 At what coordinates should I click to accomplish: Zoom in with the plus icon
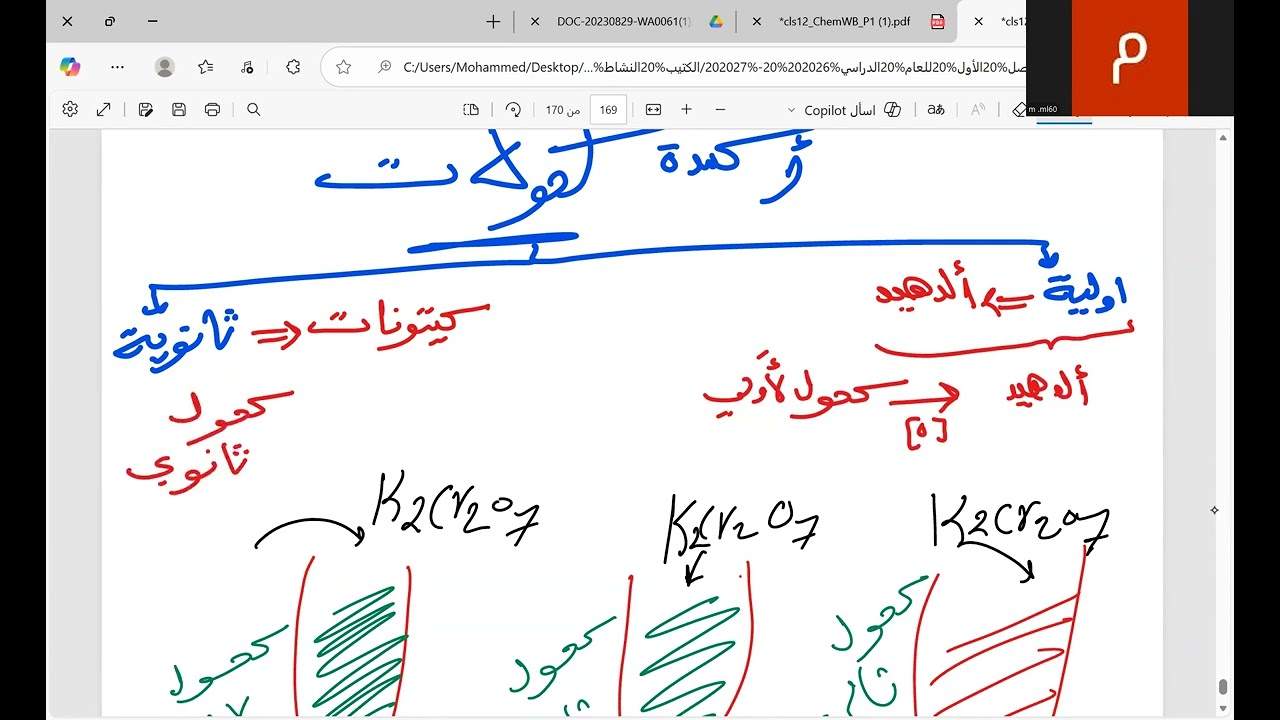click(687, 110)
